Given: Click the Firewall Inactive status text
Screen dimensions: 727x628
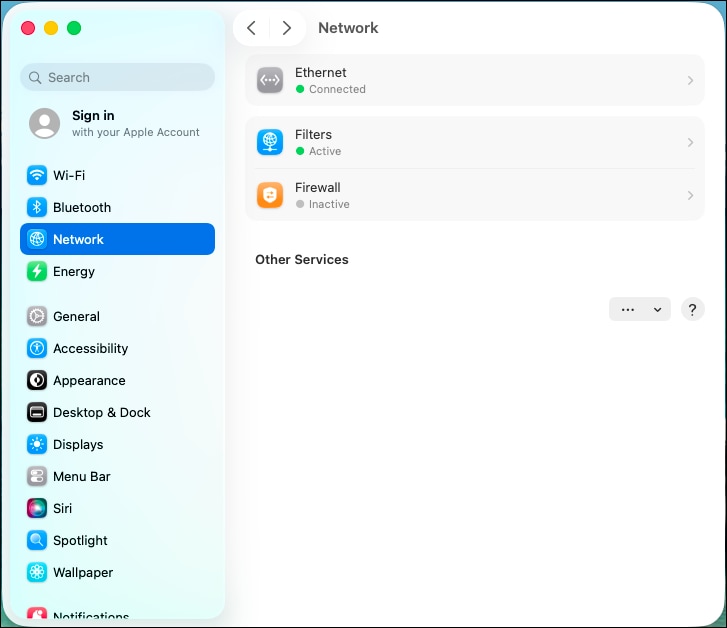Looking at the screenshot, I should coord(329,204).
